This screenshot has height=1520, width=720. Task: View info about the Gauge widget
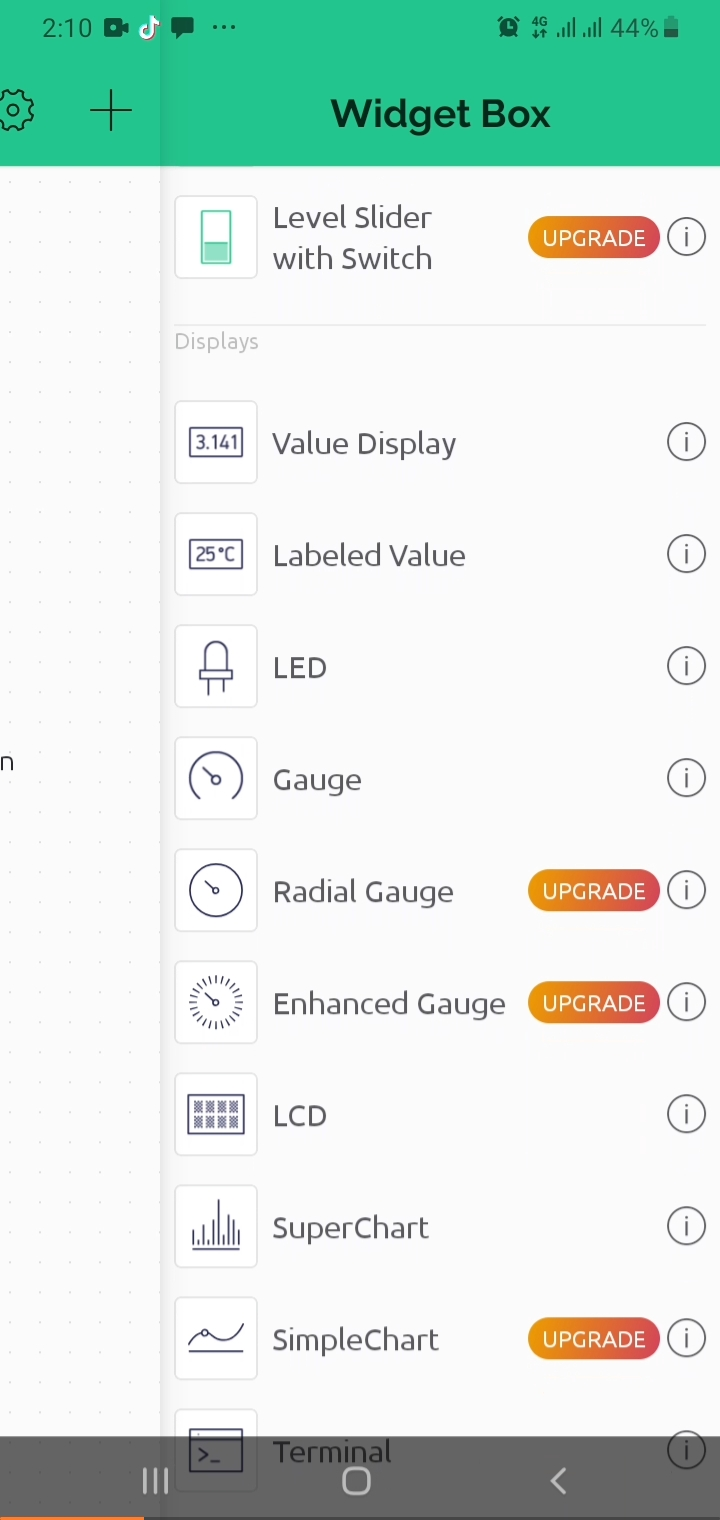[x=686, y=778]
